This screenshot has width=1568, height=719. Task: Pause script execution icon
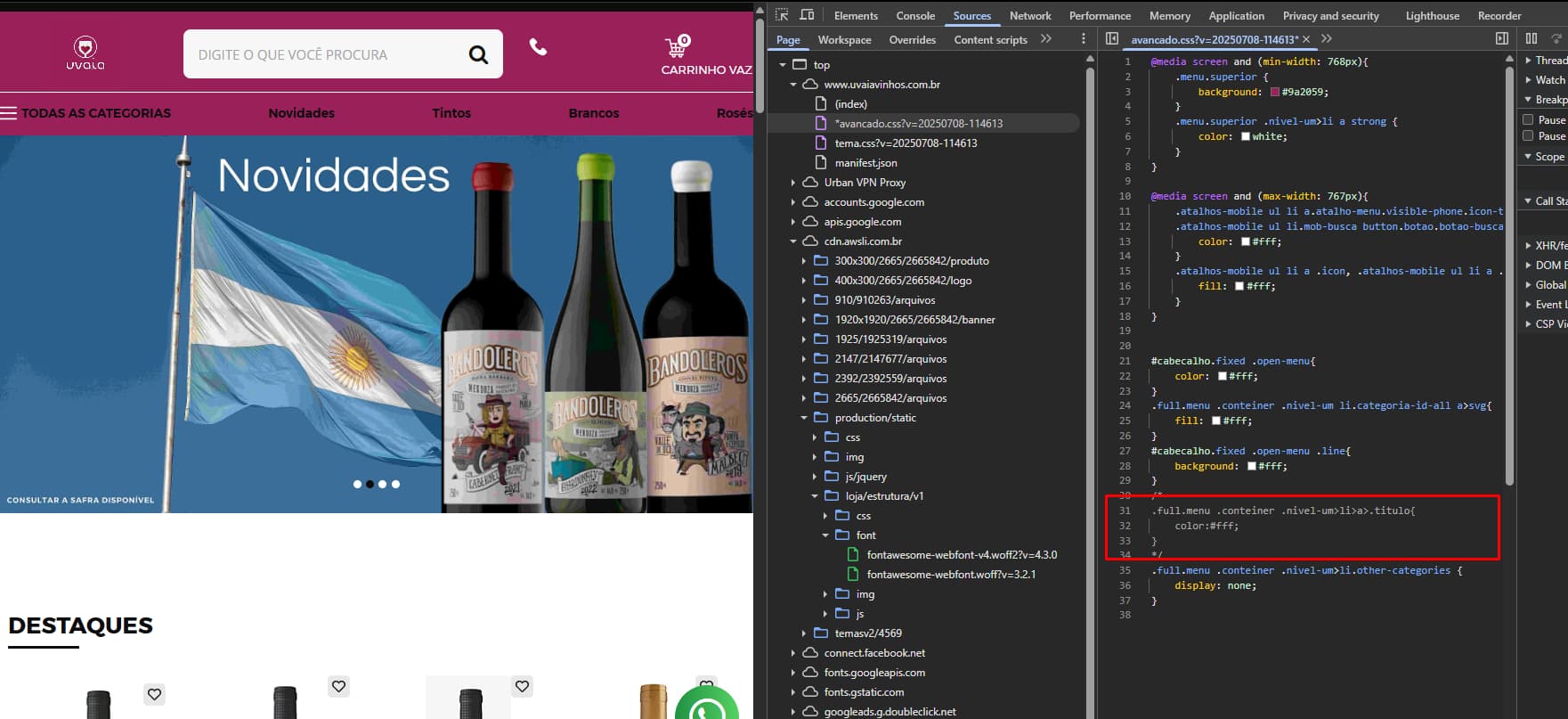(1531, 38)
